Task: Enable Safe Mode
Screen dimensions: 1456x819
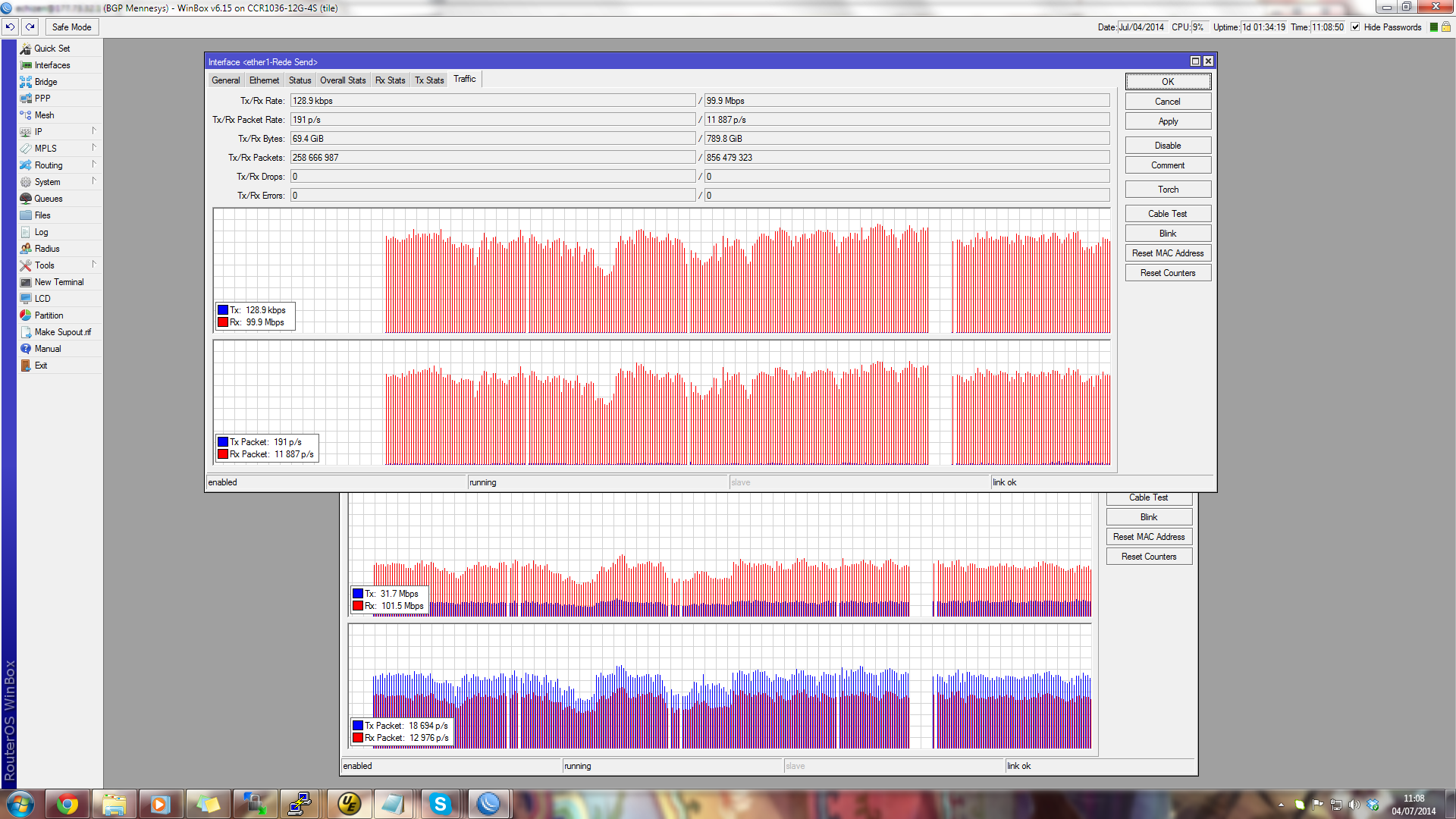Action: (x=71, y=27)
